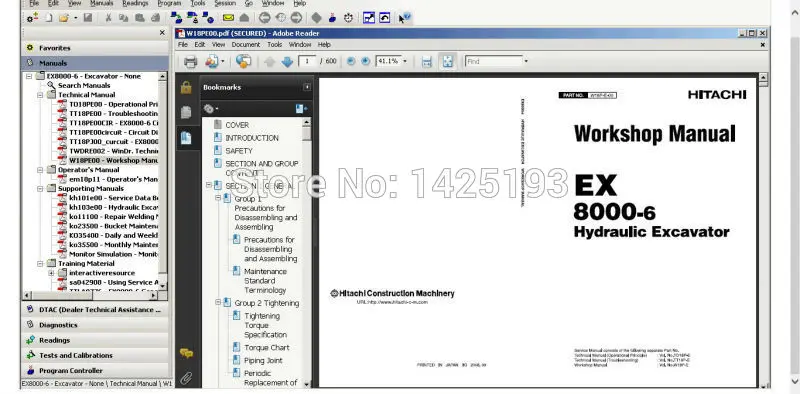
Task: Collapse the Group 2 Tightening bookmark
Action: (218, 303)
